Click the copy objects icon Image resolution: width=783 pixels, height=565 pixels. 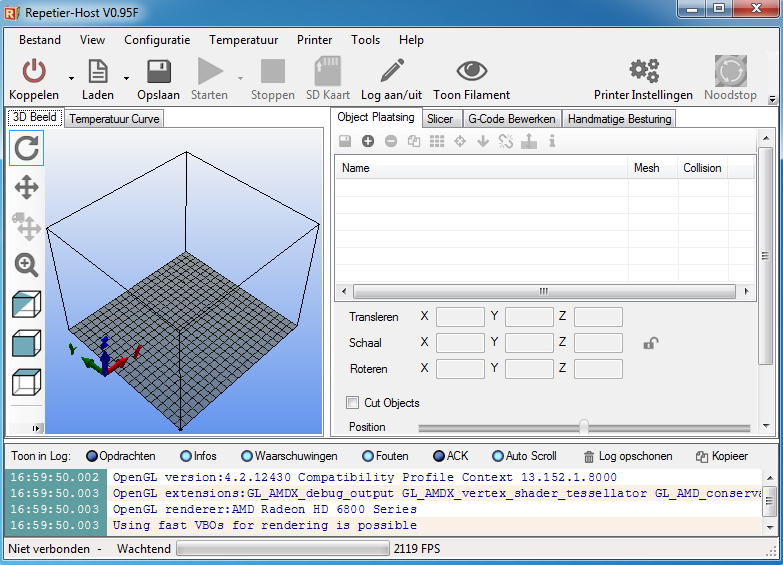pos(414,141)
